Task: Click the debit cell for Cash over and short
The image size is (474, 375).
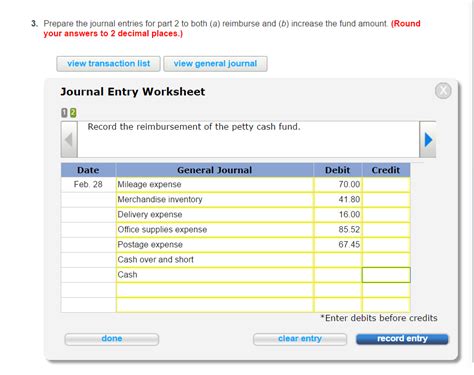Action: pyautogui.click(x=338, y=259)
